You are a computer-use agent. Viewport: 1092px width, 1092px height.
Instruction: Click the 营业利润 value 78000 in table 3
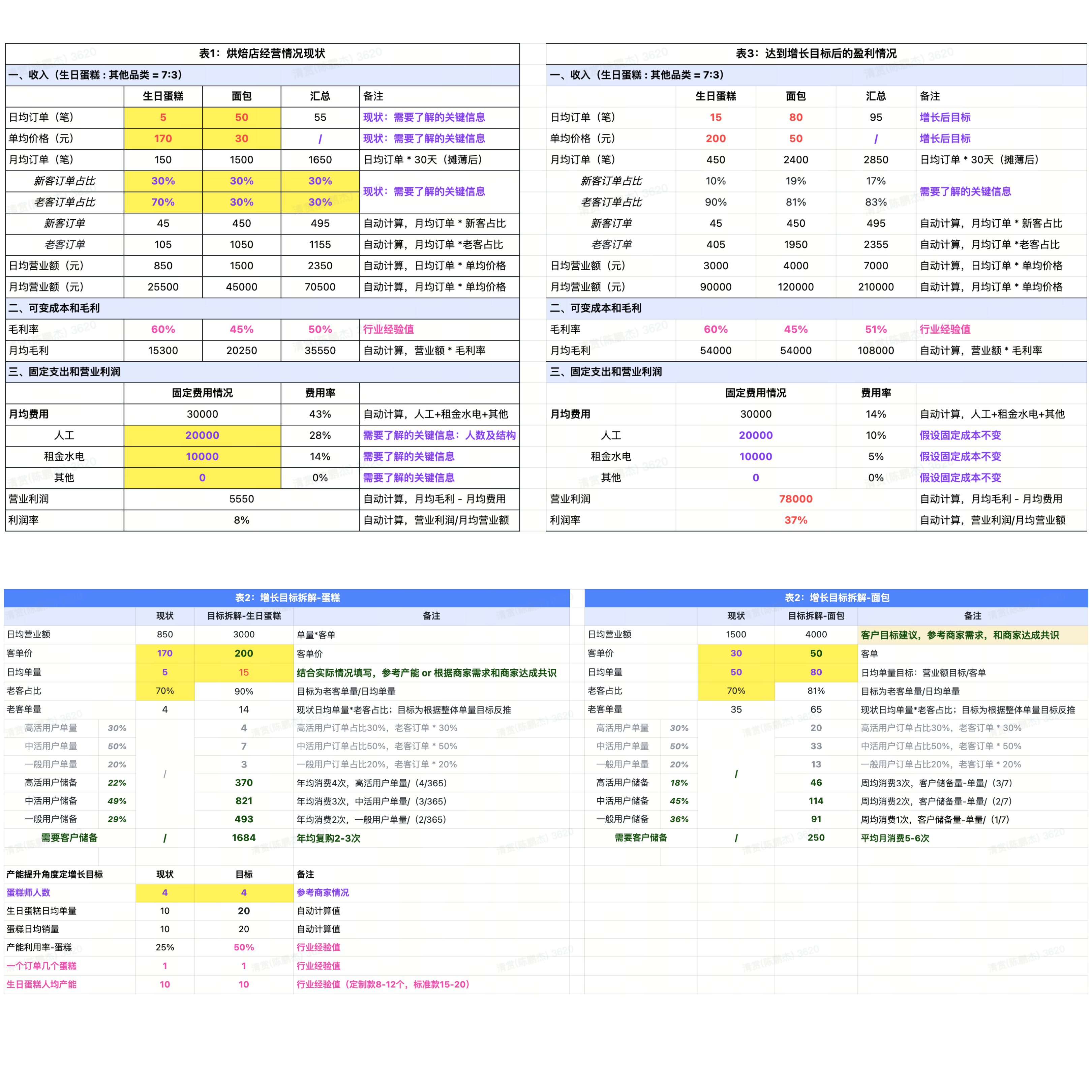[x=795, y=499]
